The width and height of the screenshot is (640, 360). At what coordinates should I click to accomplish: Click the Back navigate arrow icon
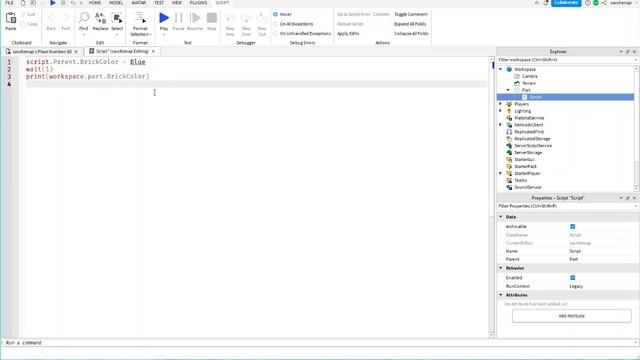click(x=51, y=18)
